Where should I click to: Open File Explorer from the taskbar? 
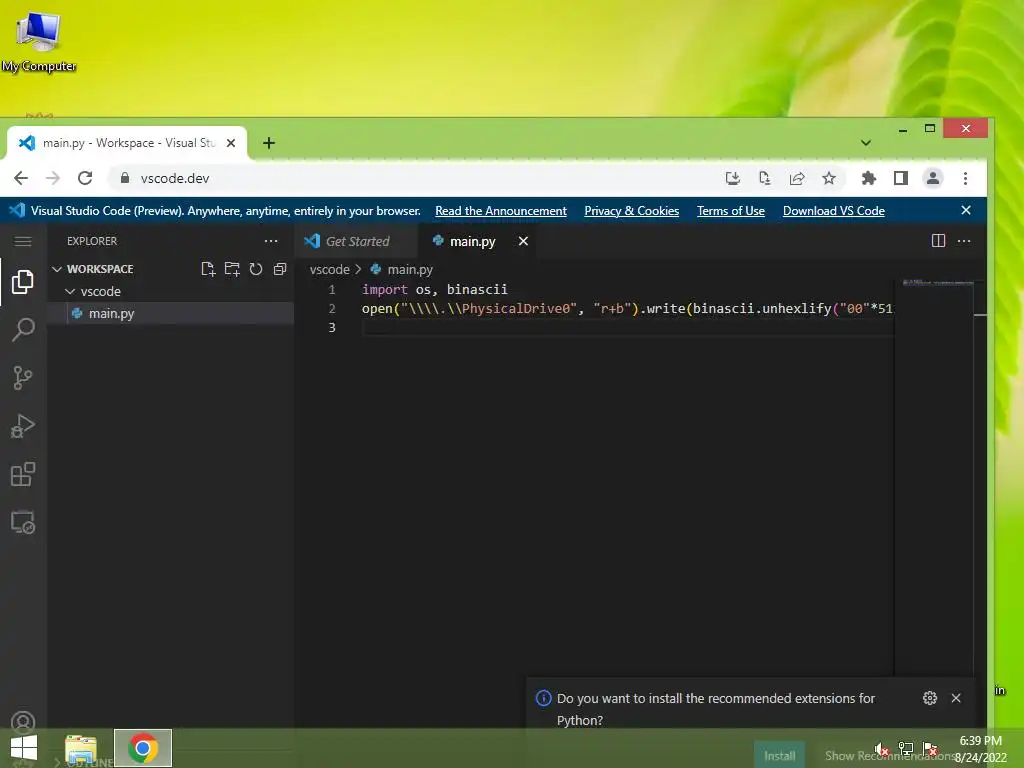point(81,748)
